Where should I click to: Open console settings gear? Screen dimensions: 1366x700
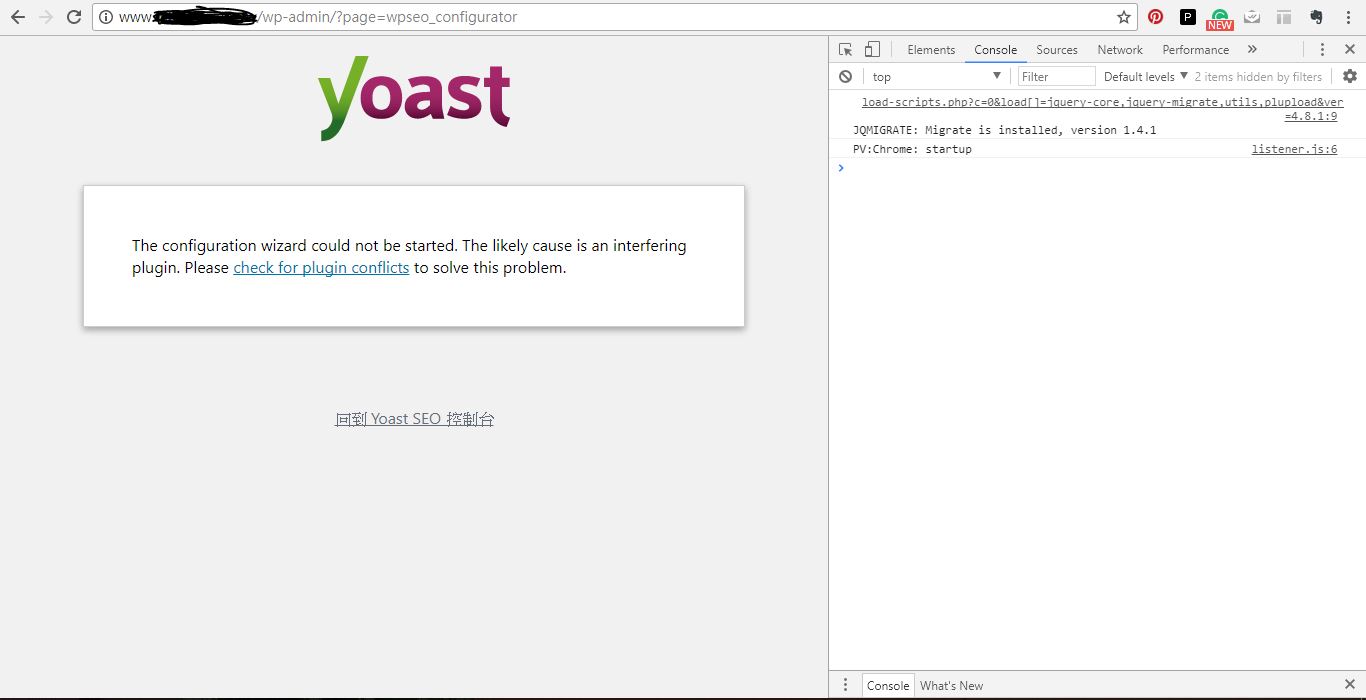(x=1349, y=76)
